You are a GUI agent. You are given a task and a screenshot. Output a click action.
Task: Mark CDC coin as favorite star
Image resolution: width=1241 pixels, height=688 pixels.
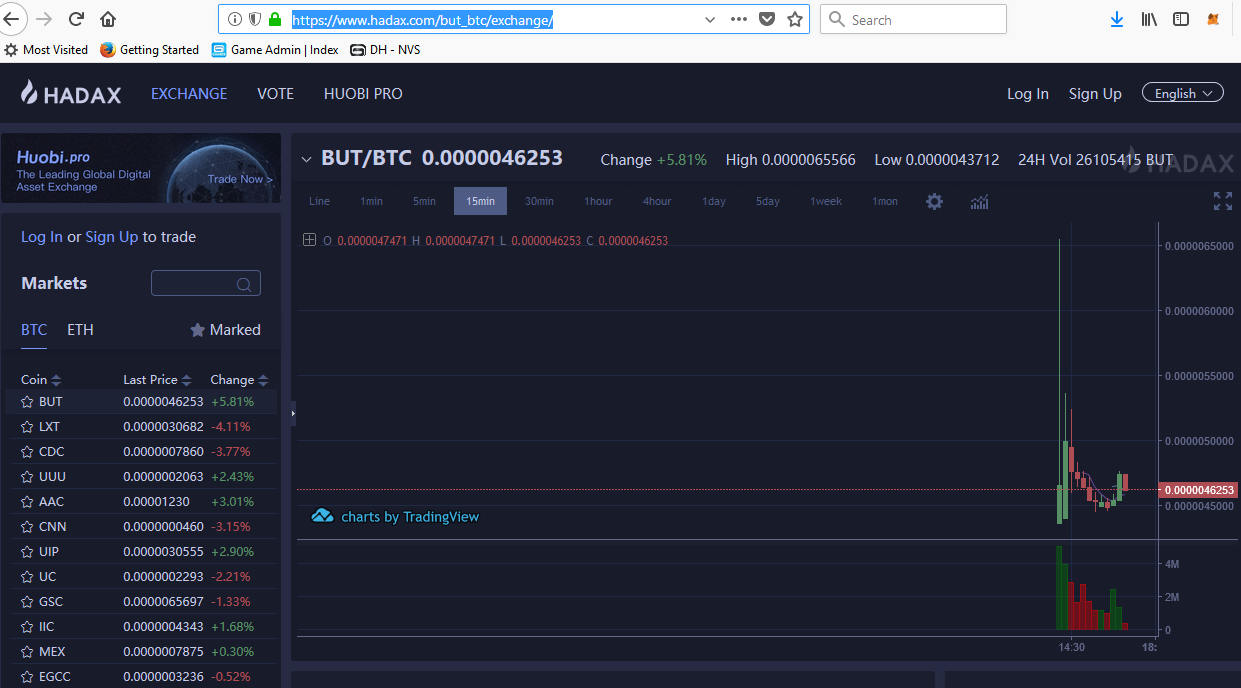[x=27, y=452]
